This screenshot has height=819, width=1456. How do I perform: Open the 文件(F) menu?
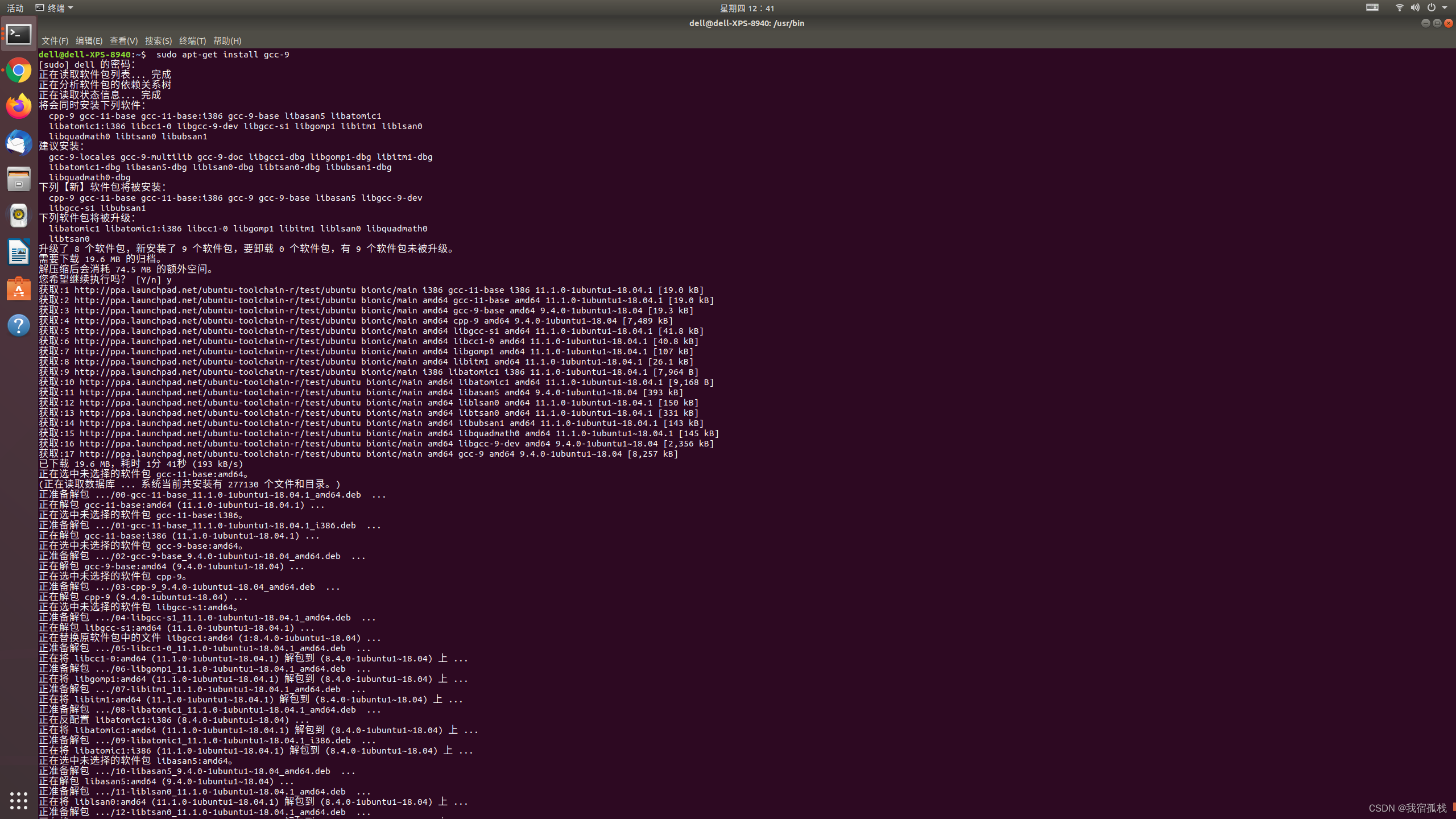[x=55, y=41]
